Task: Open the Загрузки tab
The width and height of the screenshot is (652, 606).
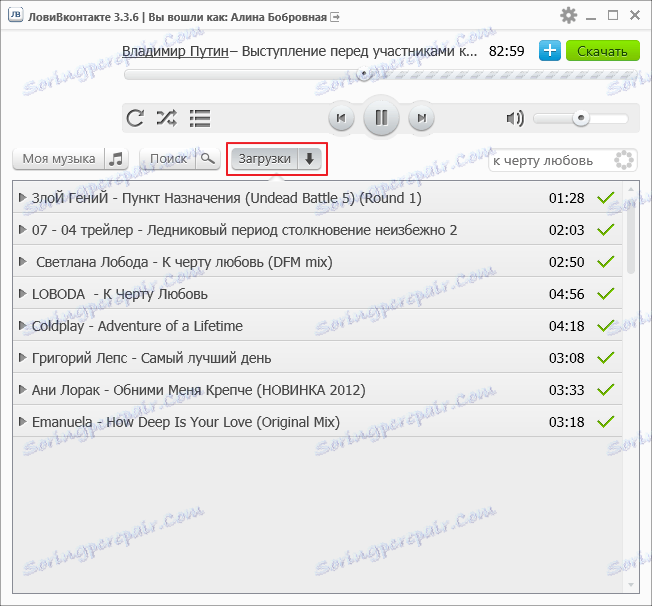Action: pos(264,158)
